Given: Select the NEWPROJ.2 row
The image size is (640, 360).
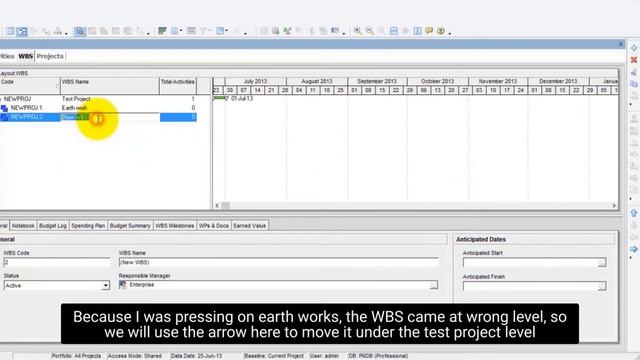Looking at the screenshot, I should tap(98, 118).
